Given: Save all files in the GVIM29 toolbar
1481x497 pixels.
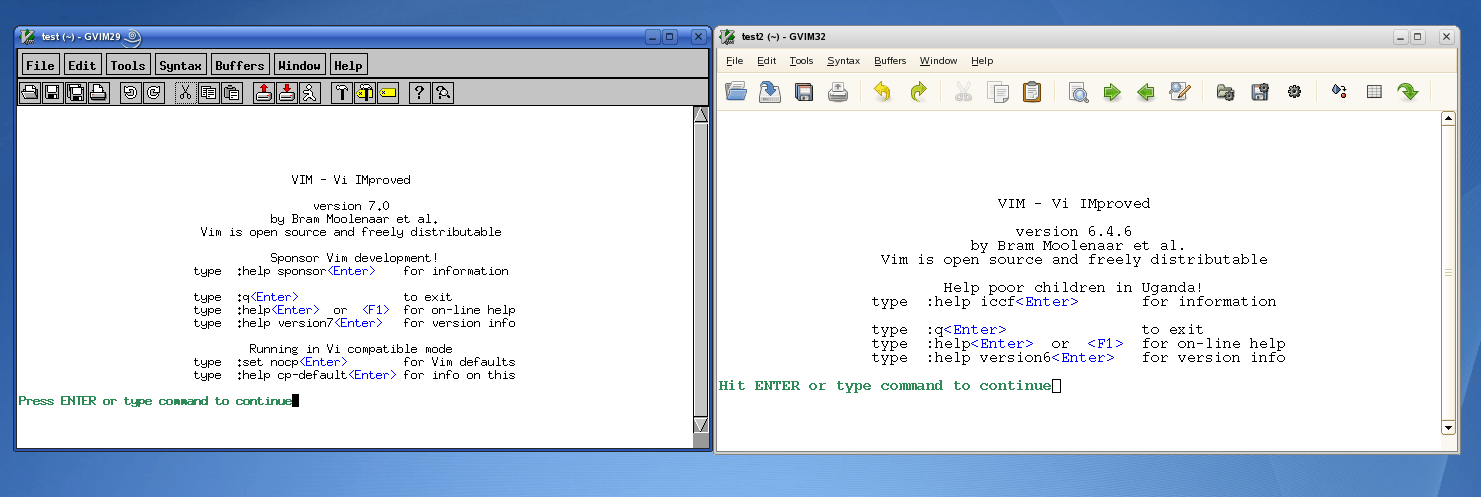Looking at the screenshot, I should point(75,93).
